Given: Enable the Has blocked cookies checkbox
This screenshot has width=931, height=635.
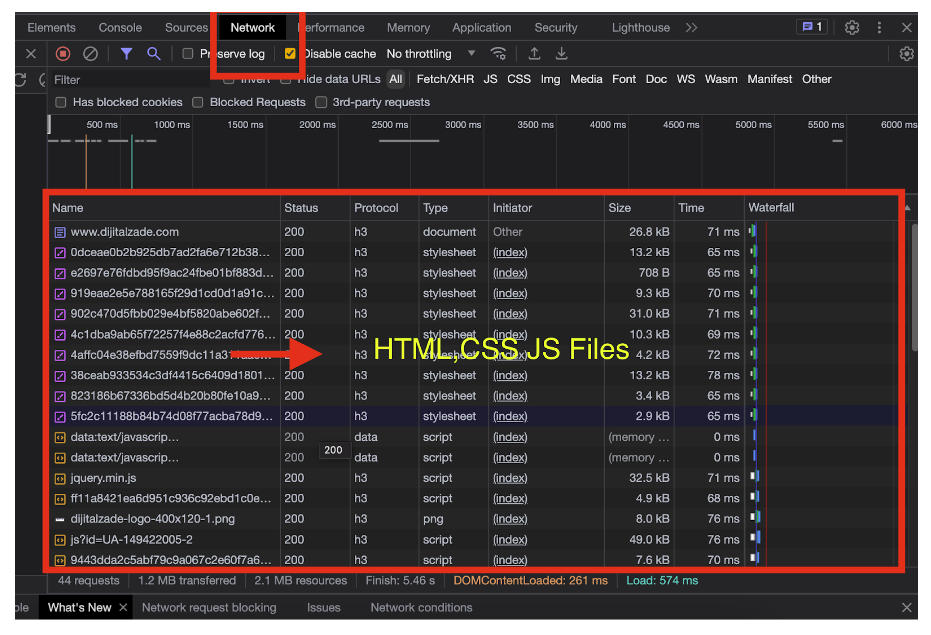Looking at the screenshot, I should point(62,102).
